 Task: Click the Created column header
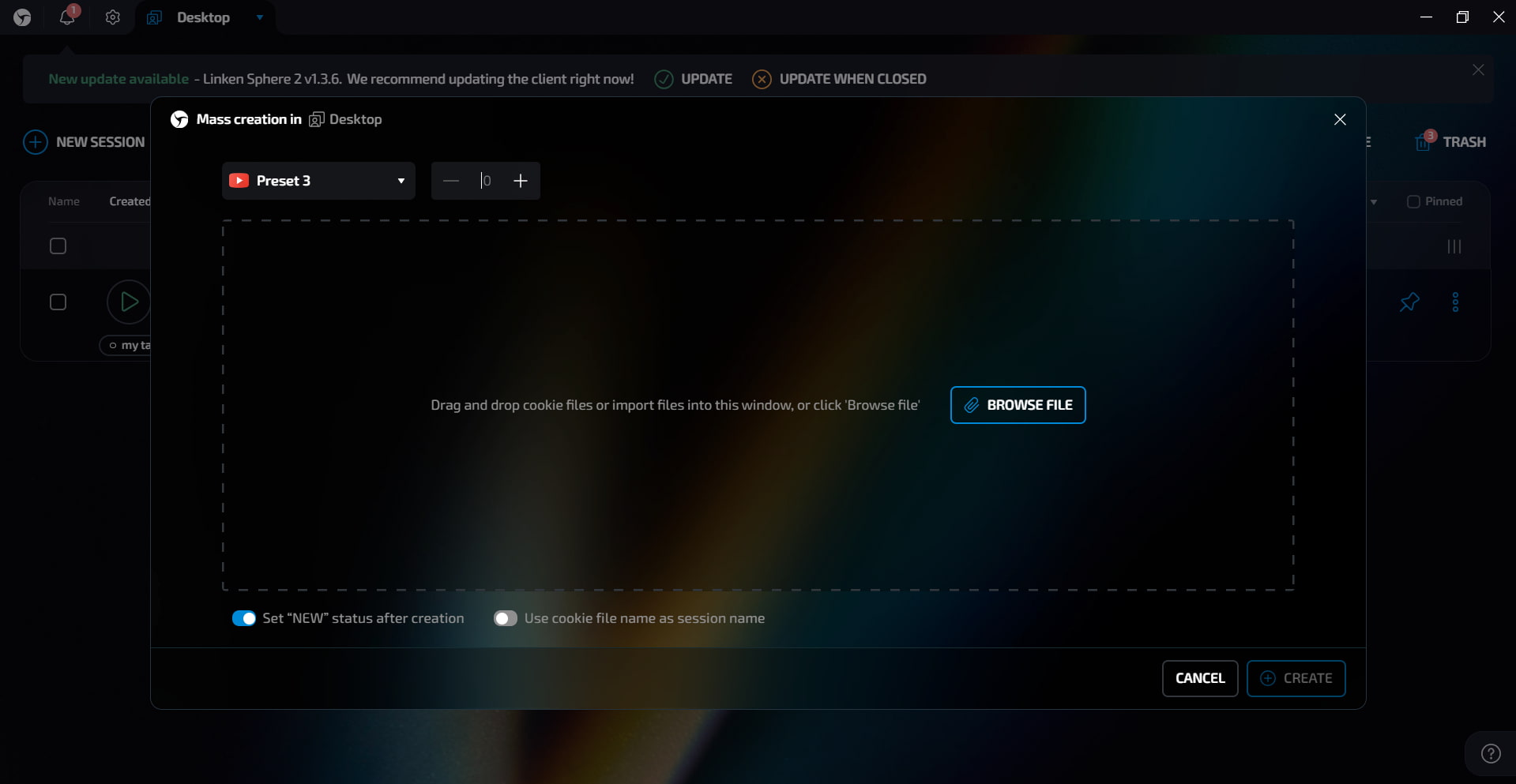[130, 201]
